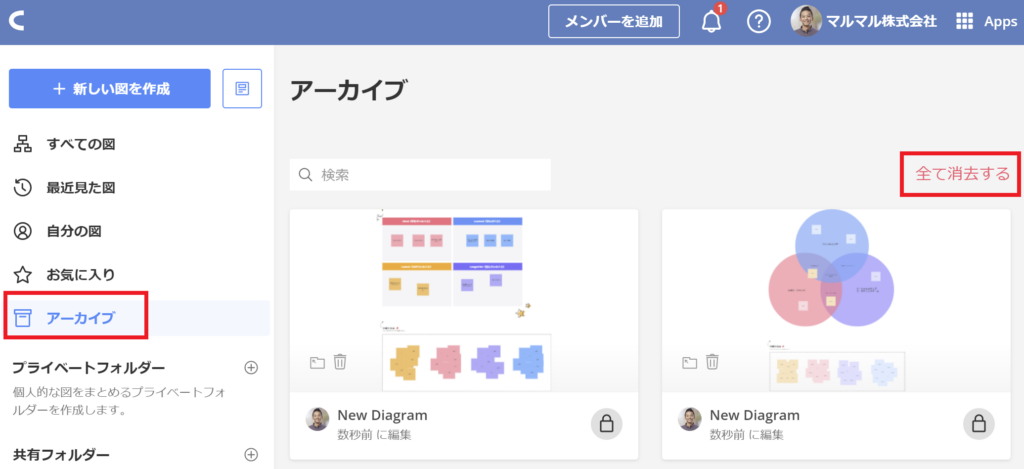
Task: Click メンバーを追加 button
Action: click(x=614, y=21)
